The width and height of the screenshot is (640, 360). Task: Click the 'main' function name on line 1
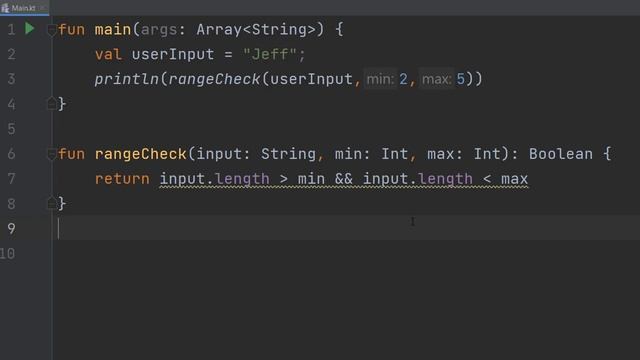click(113, 30)
